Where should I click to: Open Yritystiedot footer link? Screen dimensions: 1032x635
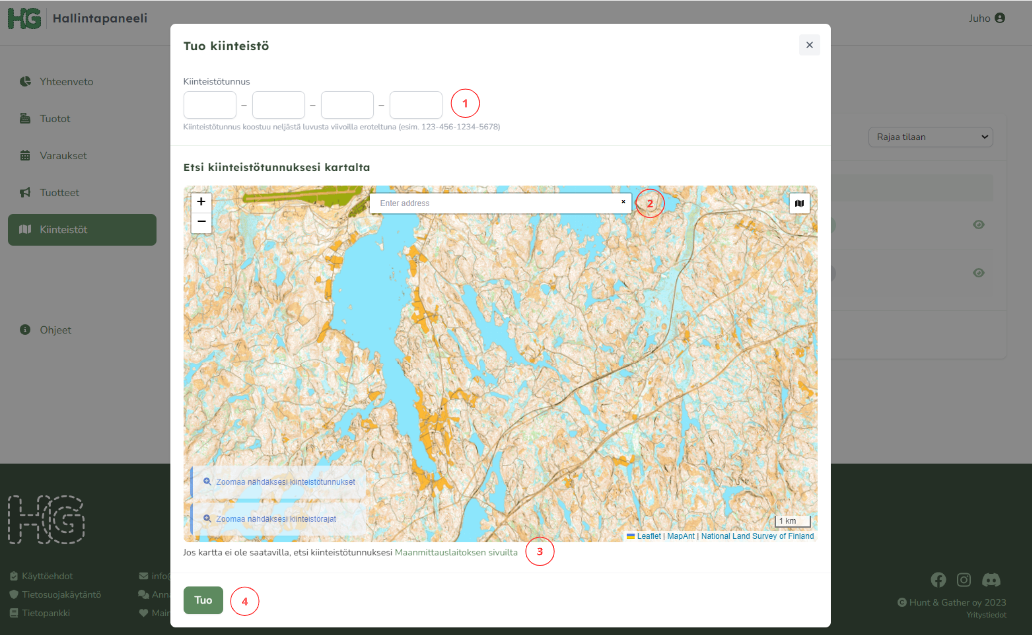point(986,615)
